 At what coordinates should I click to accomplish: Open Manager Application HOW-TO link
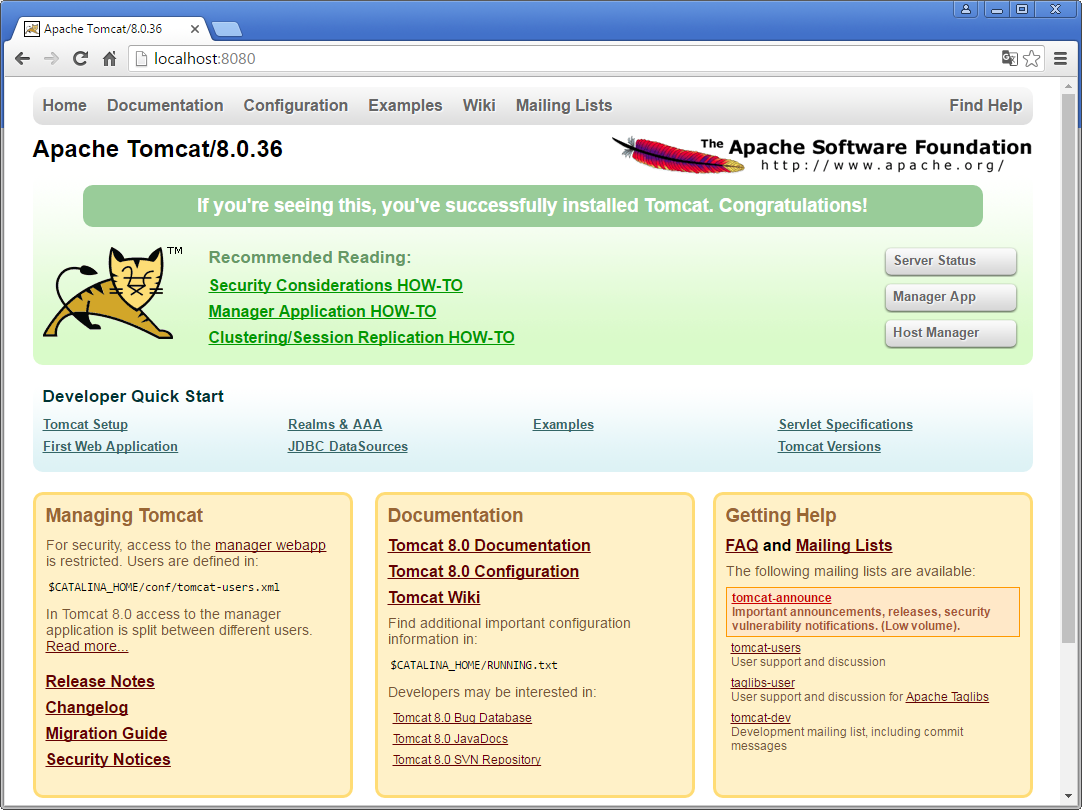pos(322,312)
